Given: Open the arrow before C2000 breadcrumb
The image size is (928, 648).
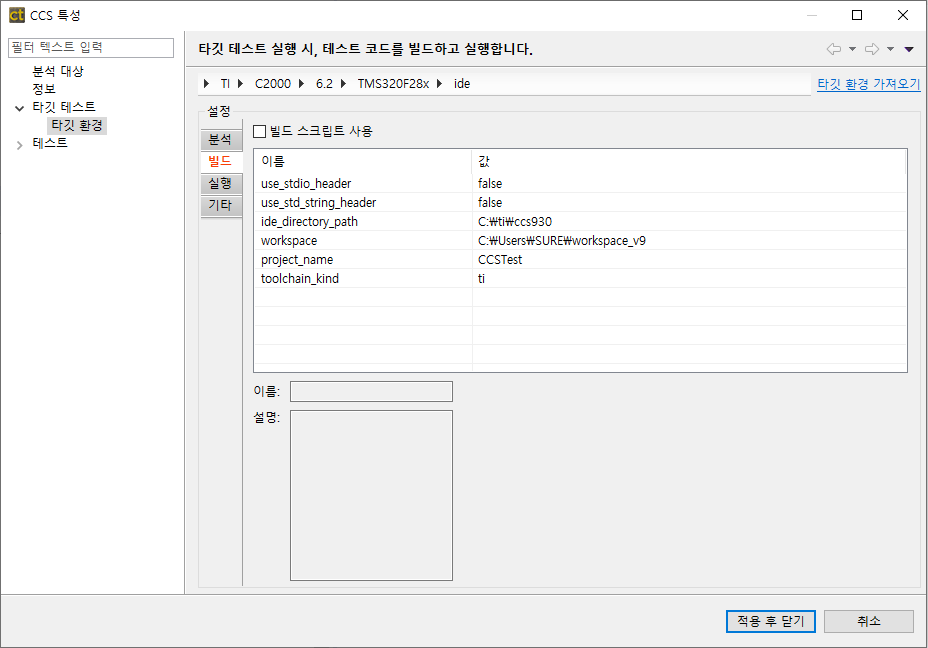Looking at the screenshot, I should point(240,83).
